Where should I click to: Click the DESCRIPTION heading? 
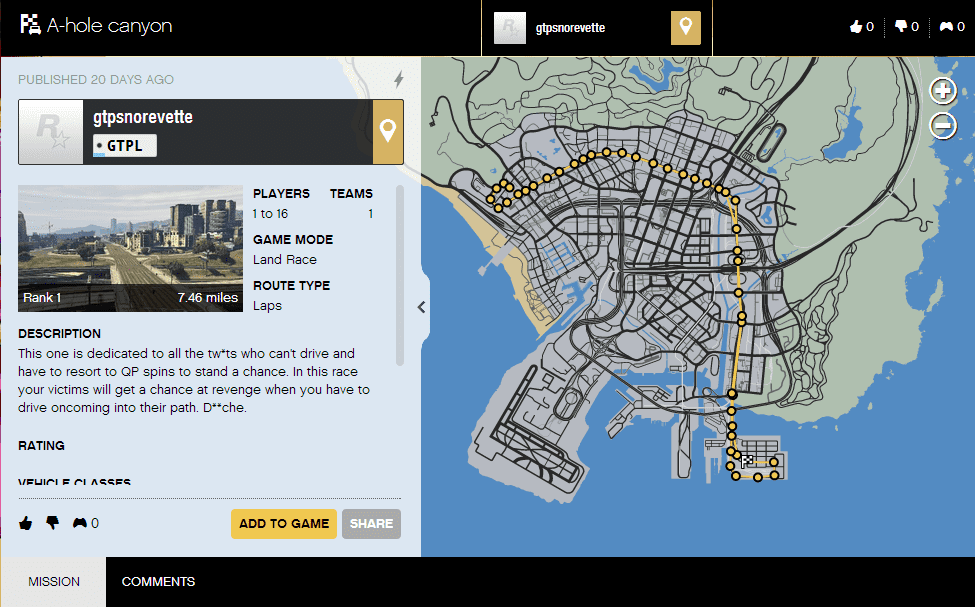[x=59, y=333]
